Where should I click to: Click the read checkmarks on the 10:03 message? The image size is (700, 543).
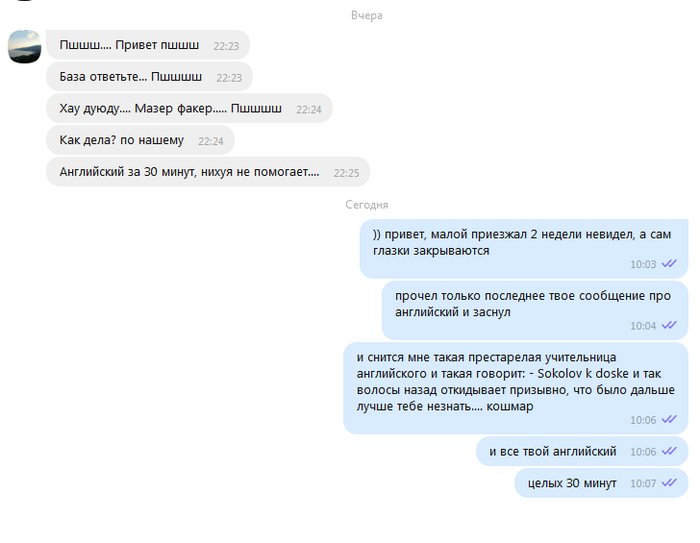[x=669, y=263]
